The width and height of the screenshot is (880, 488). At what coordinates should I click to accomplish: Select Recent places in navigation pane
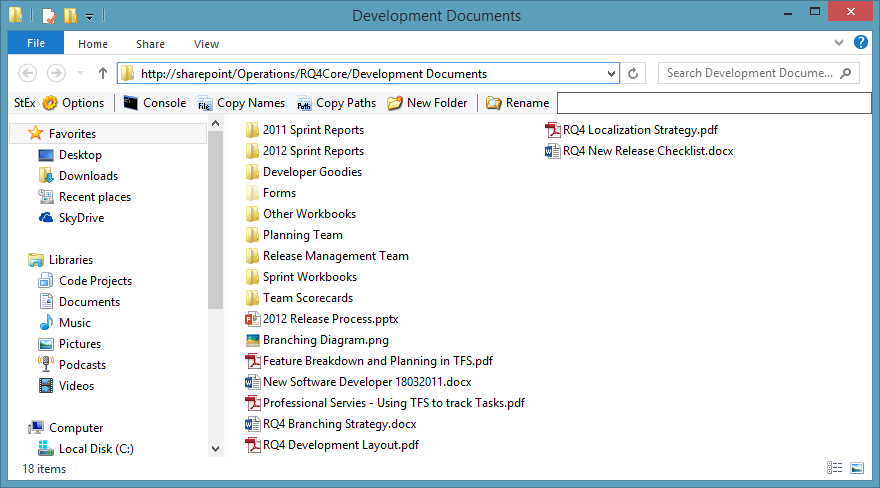pos(84,197)
